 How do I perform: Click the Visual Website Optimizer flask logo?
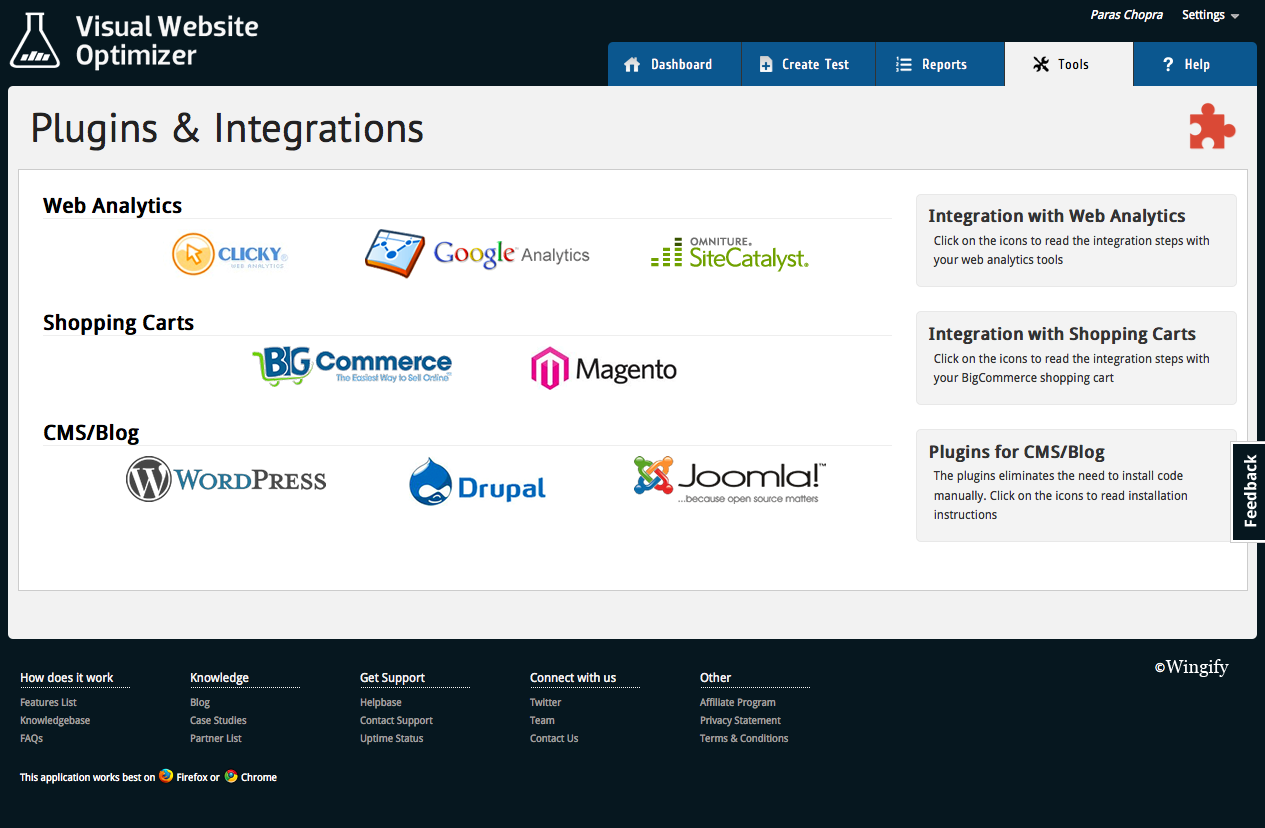35,41
